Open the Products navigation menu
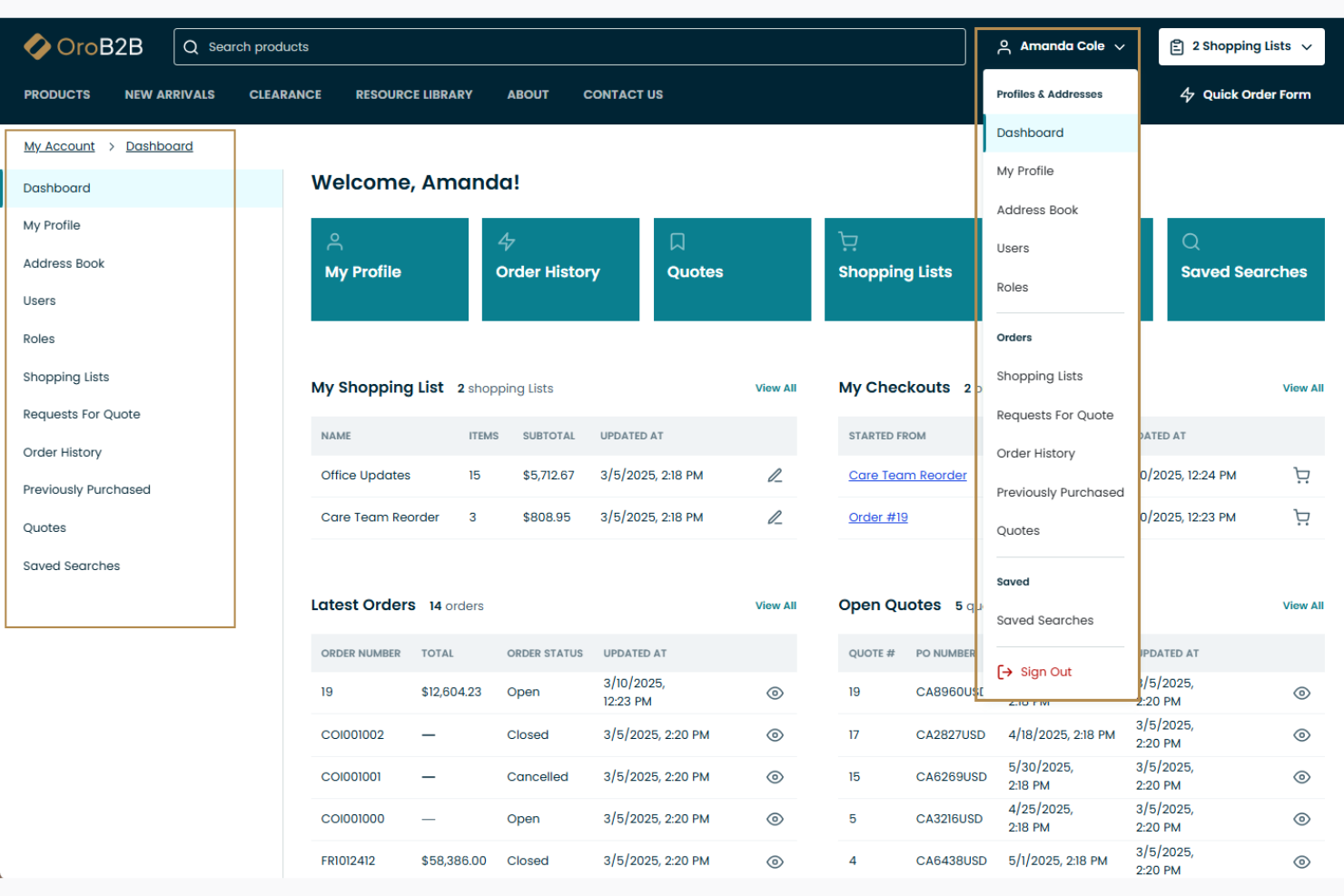This screenshot has height=896, width=1344. [56, 94]
